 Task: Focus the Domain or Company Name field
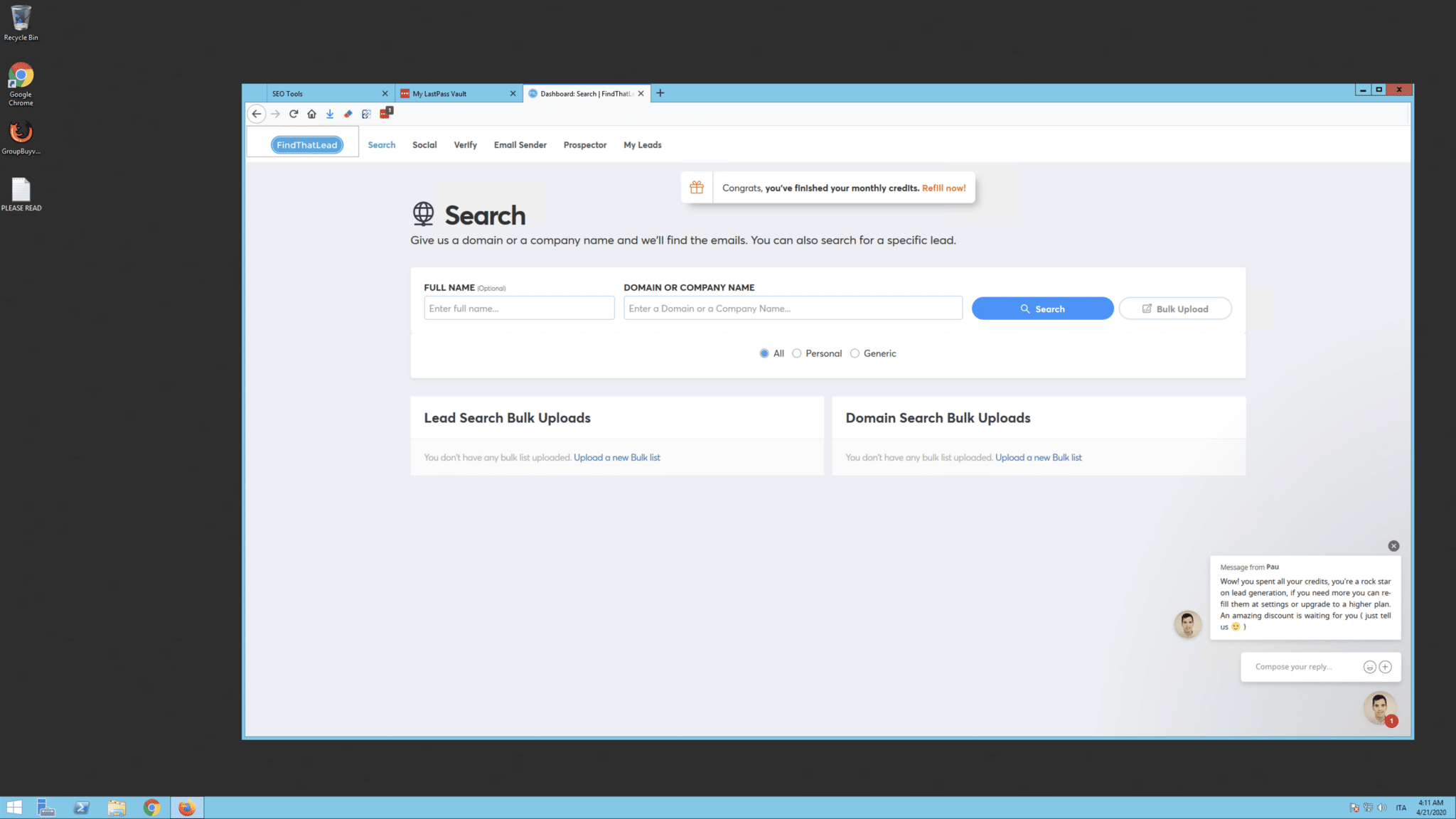coord(793,308)
